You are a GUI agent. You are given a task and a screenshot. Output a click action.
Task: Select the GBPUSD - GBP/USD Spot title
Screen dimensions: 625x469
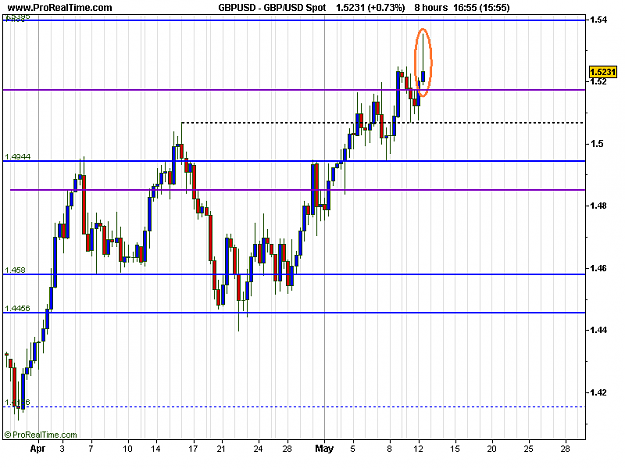pyautogui.click(x=272, y=7)
